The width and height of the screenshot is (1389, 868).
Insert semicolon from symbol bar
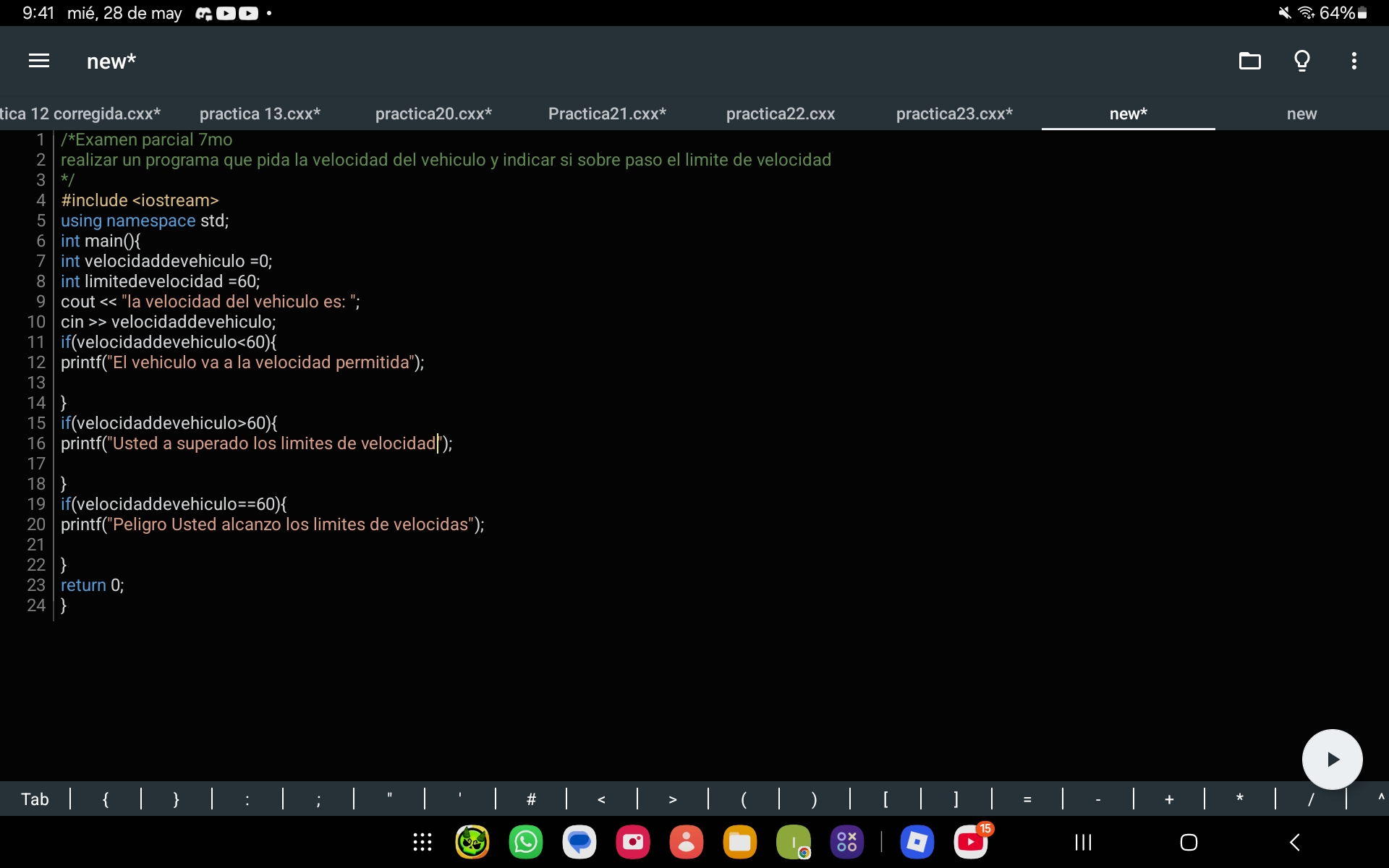pyautogui.click(x=318, y=799)
